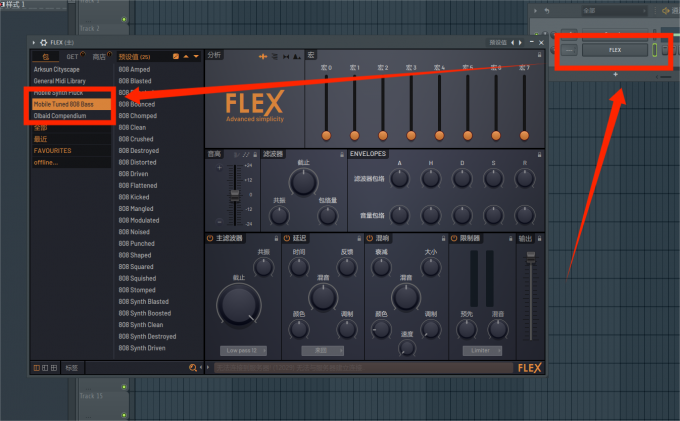Toggle the ENVELOPES section lock
680x421 pixels.
click(539, 154)
